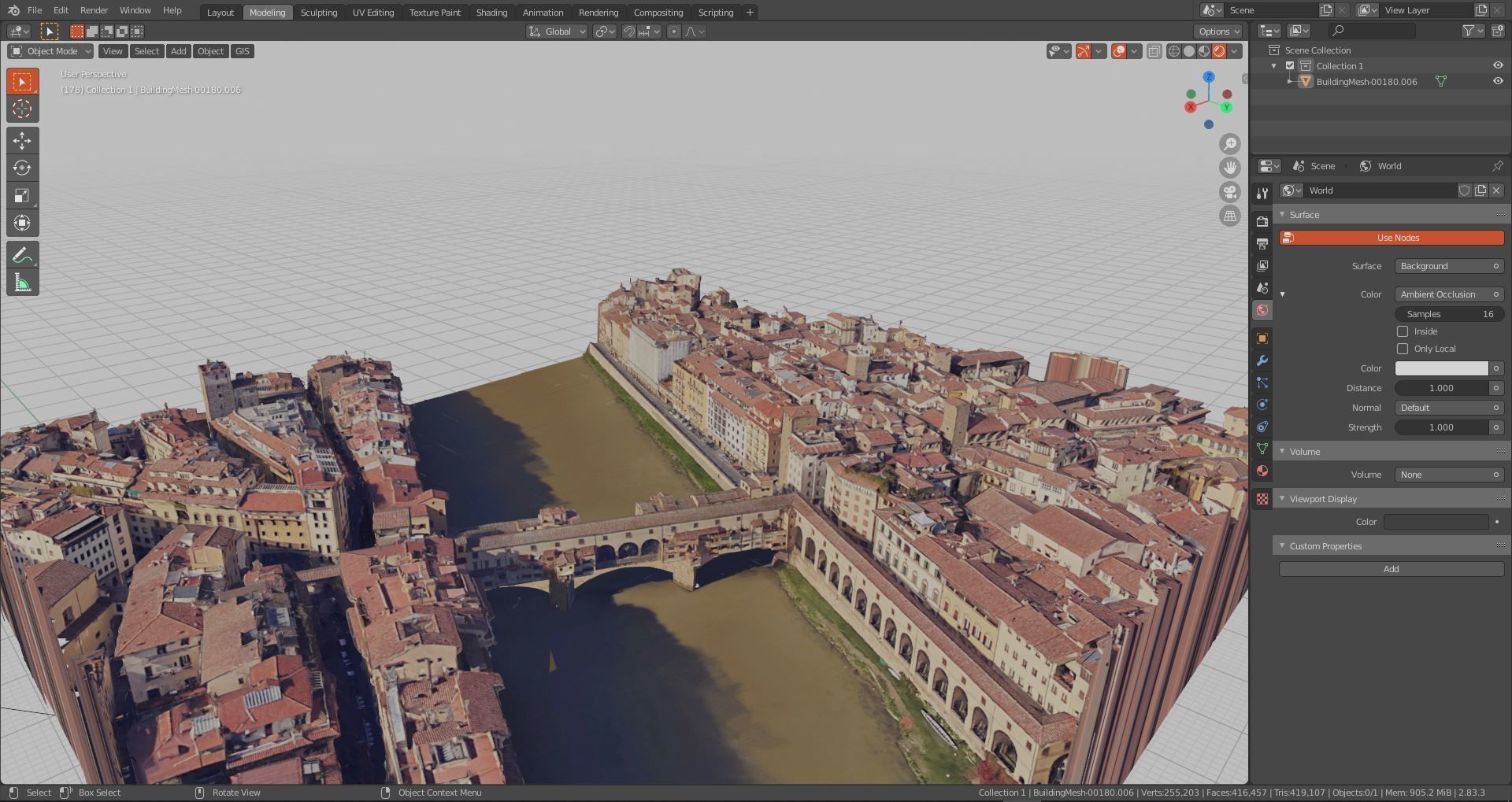Uncheck Collection 1 exclude checkbox
The width and height of the screenshot is (1512, 802).
tap(1290, 66)
